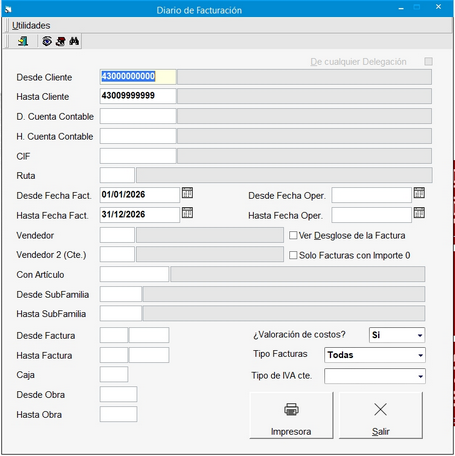Image resolution: width=455 pixels, height=456 pixels.
Task: Click the CIF input field
Action: pos(138,156)
